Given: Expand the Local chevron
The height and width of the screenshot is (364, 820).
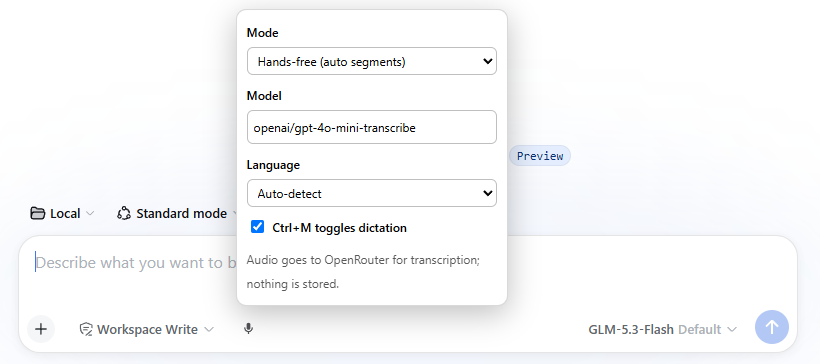Looking at the screenshot, I should 90,213.
